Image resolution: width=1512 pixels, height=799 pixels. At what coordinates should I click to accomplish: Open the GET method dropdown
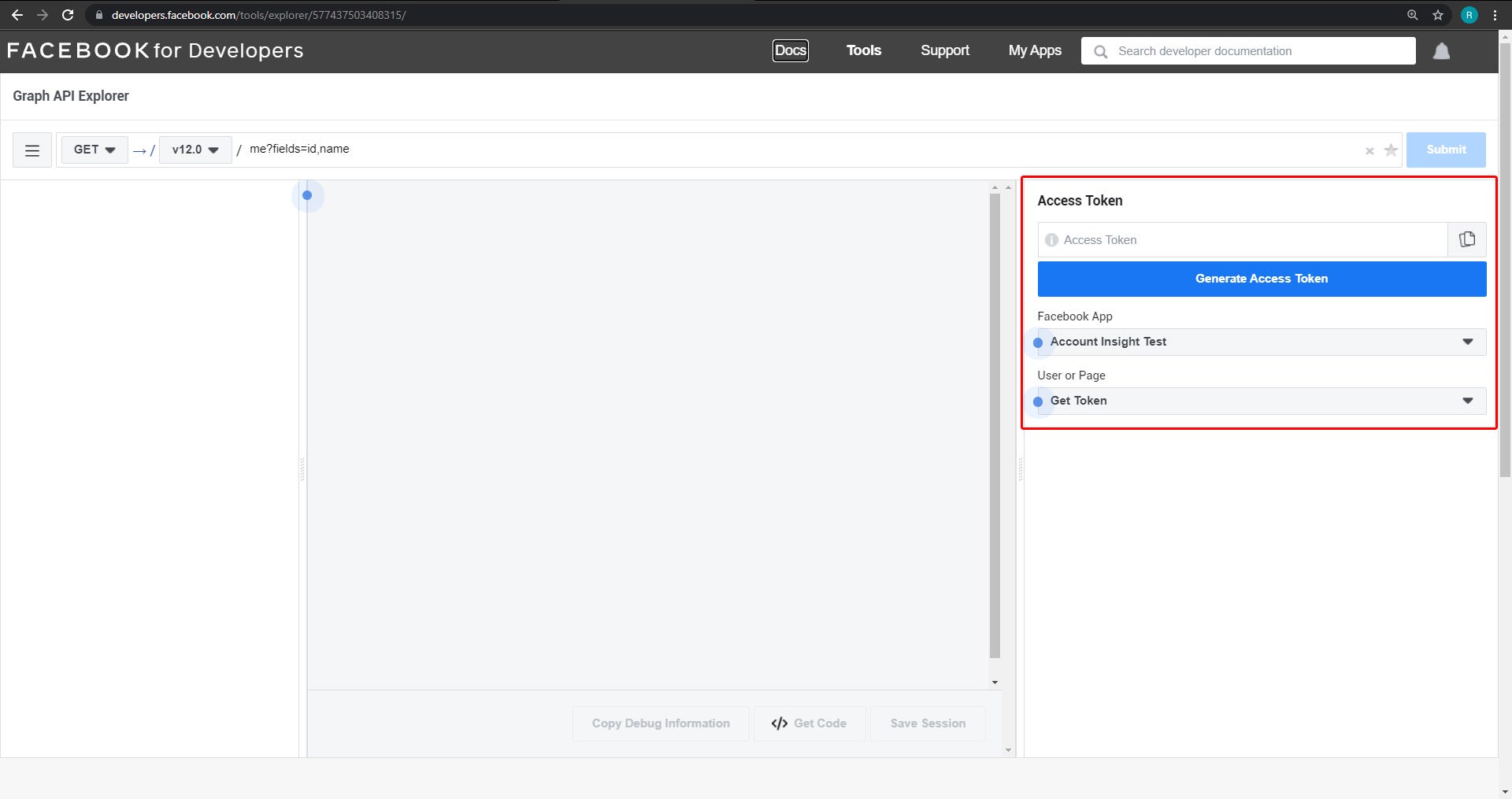point(94,150)
